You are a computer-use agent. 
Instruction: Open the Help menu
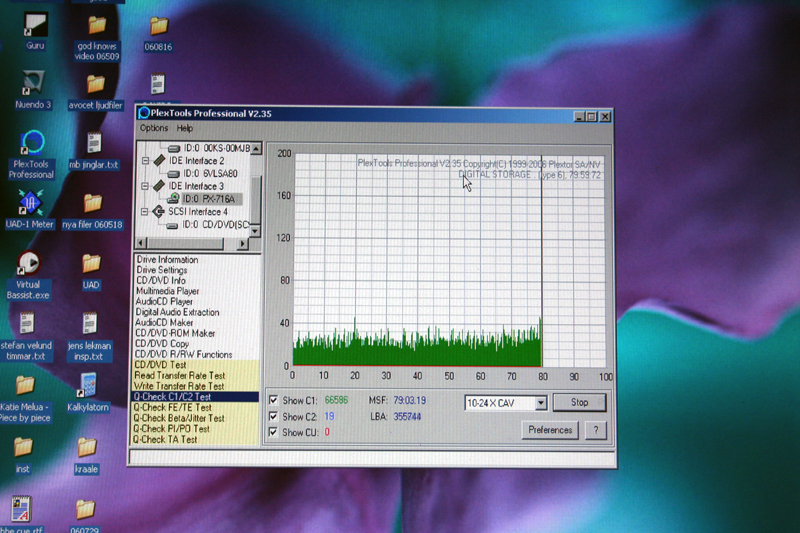[185, 129]
